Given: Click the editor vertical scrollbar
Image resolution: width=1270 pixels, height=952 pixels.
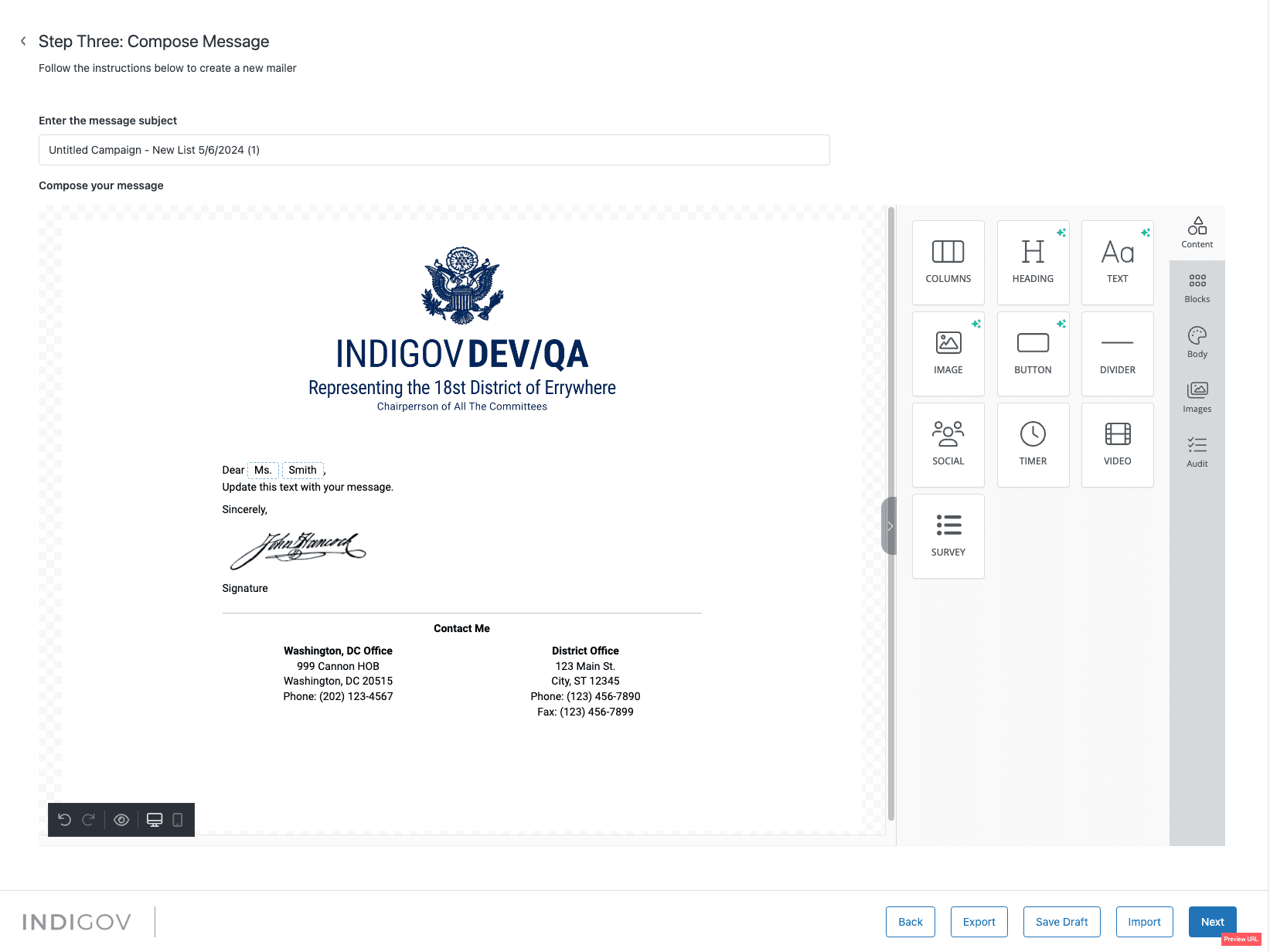Looking at the screenshot, I should tap(891, 513).
